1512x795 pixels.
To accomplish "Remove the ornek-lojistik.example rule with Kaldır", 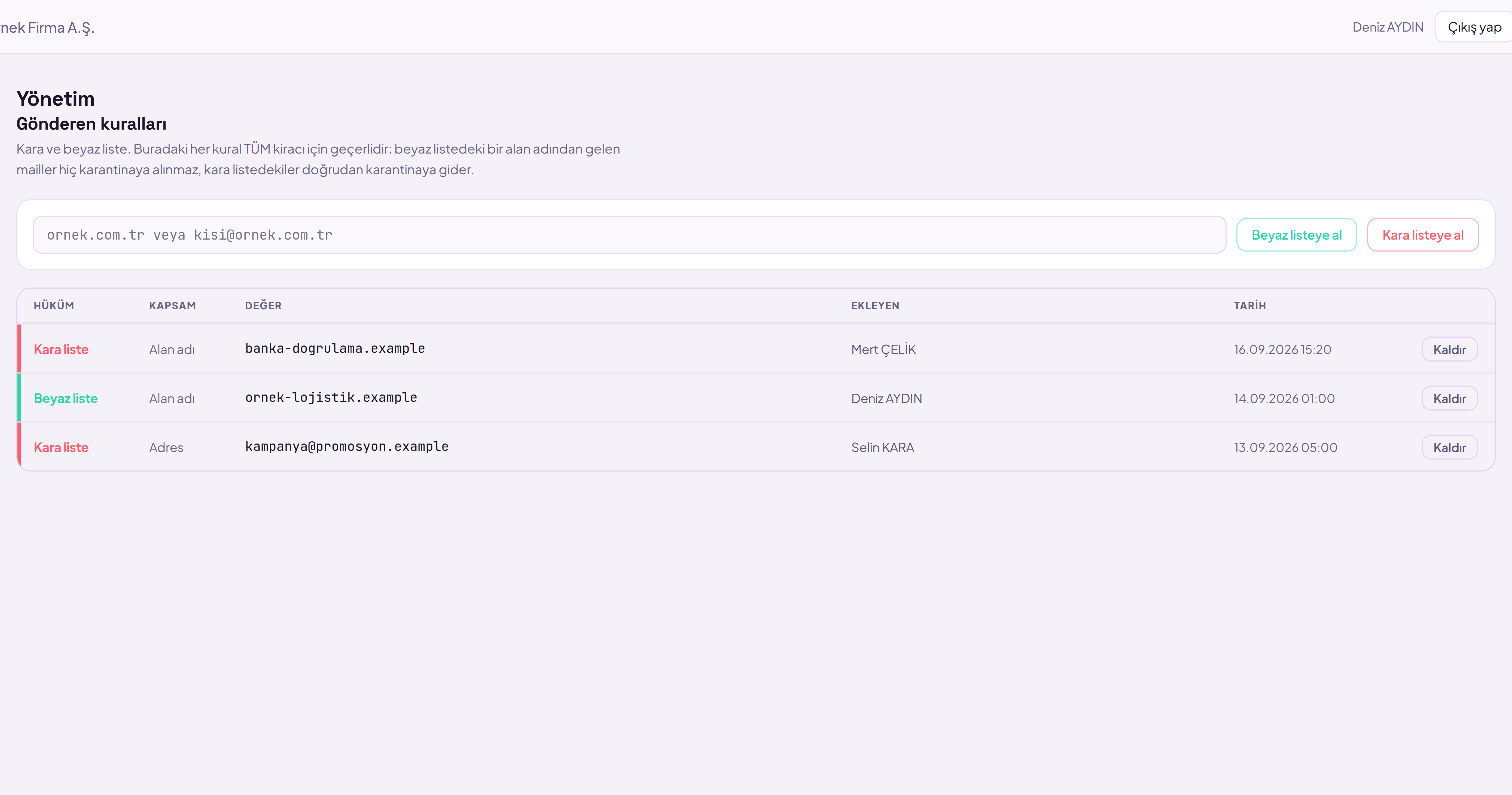I will (x=1449, y=398).
